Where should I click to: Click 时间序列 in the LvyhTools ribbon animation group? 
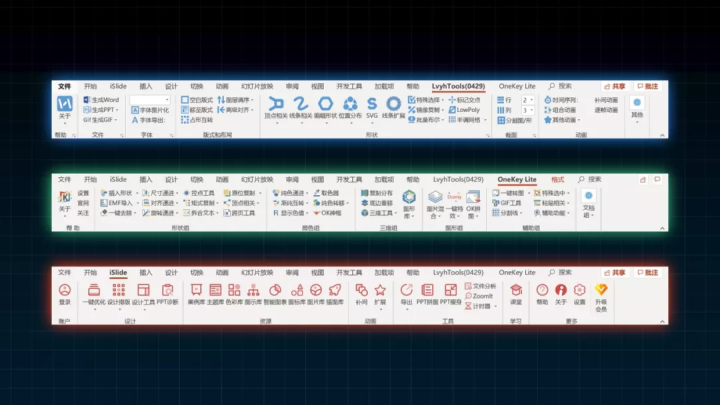coord(561,100)
